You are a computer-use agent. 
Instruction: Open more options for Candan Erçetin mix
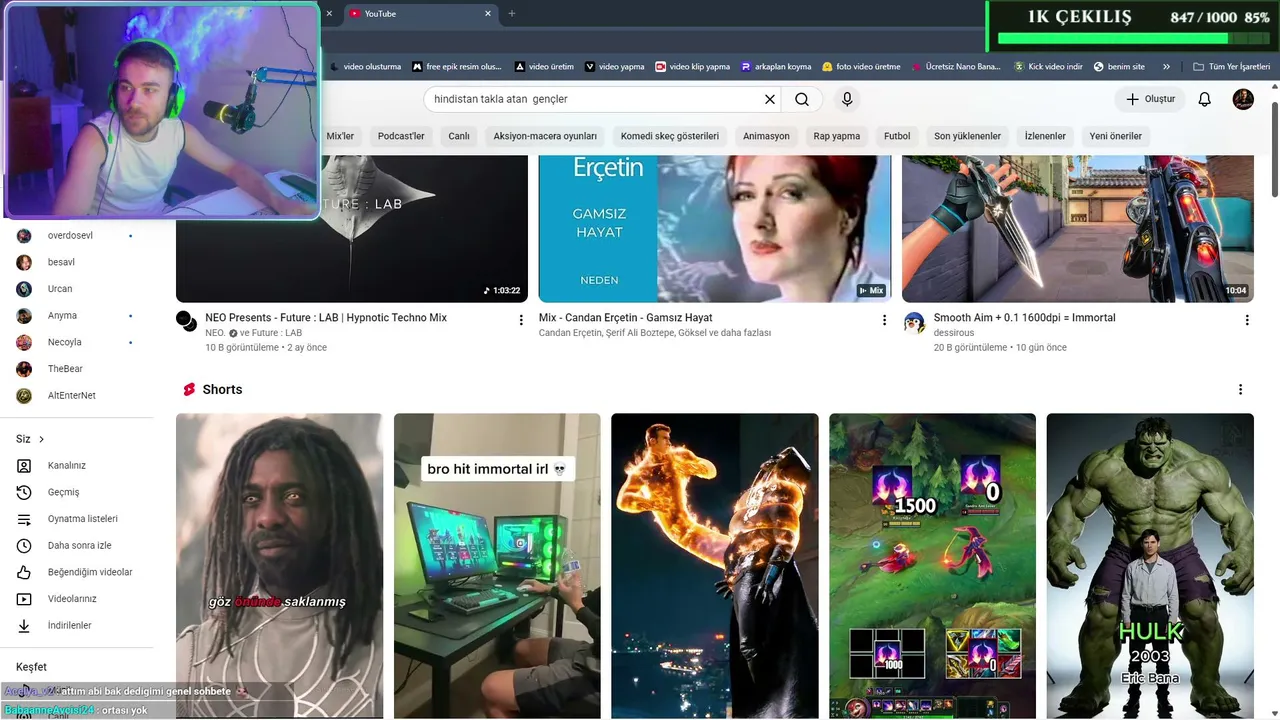(x=884, y=320)
